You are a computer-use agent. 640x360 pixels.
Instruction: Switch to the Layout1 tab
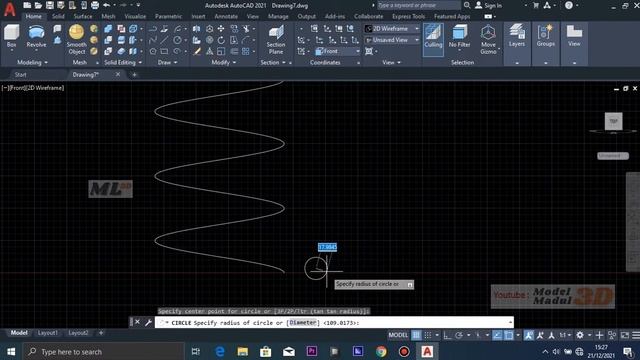48,333
